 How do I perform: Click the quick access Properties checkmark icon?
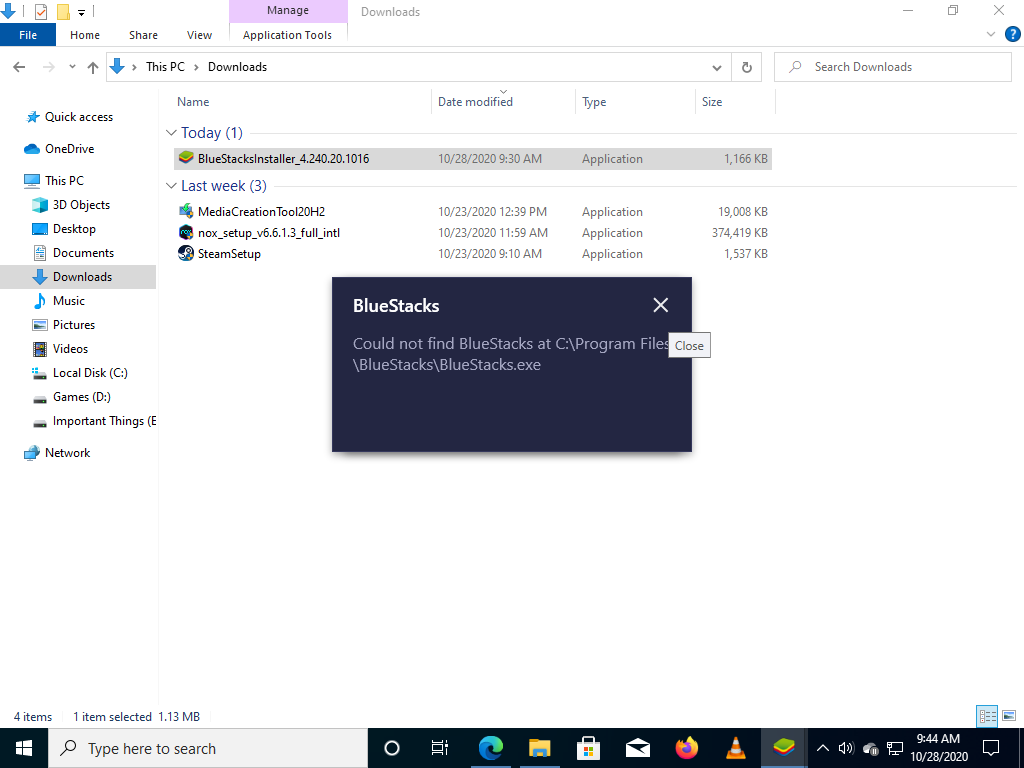point(40,11)
